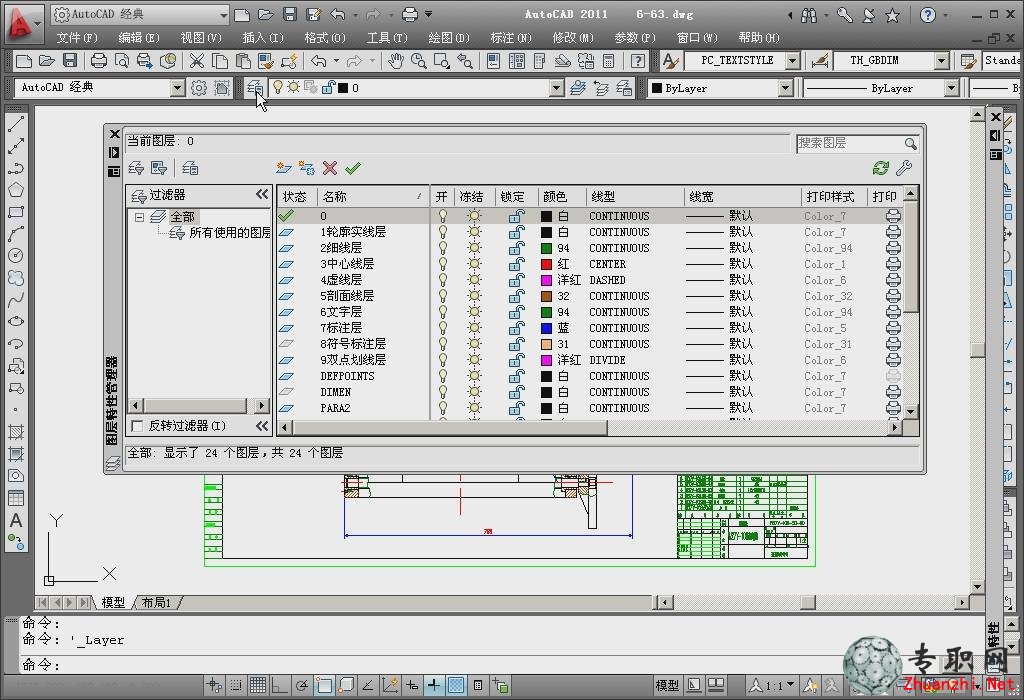Click the Match Properties icon
Screen dimensions: 1024x700
[x=266, y=61]
